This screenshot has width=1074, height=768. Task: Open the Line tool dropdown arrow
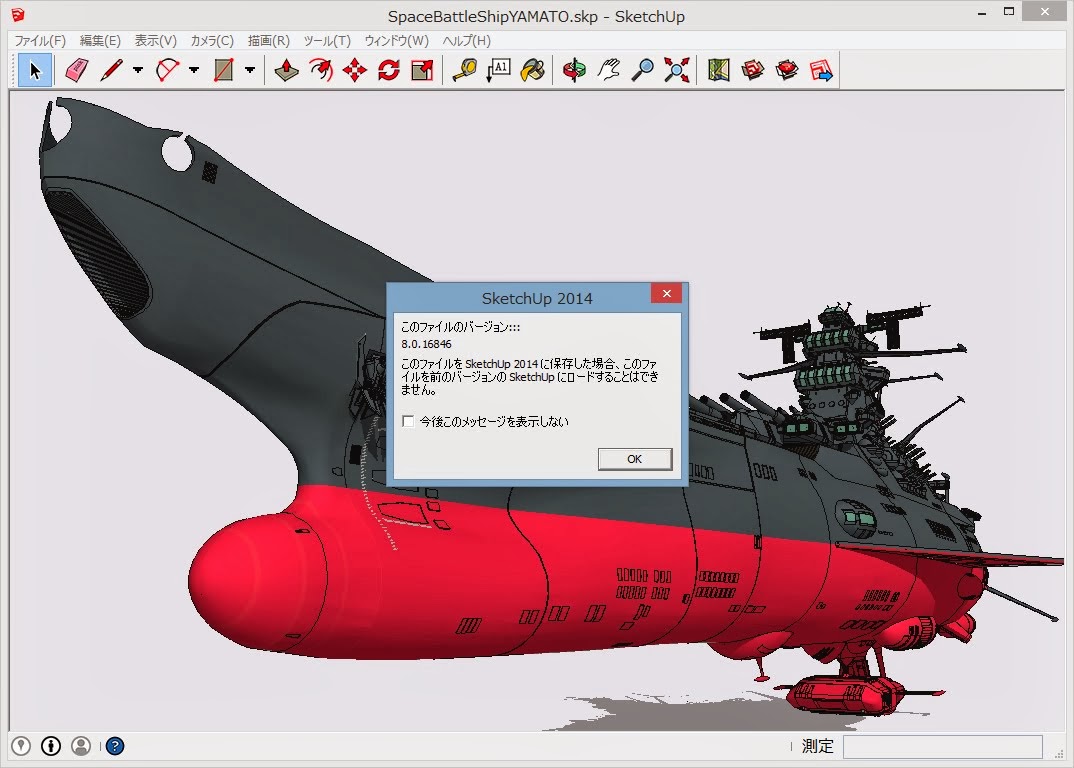tap(138, 70)
